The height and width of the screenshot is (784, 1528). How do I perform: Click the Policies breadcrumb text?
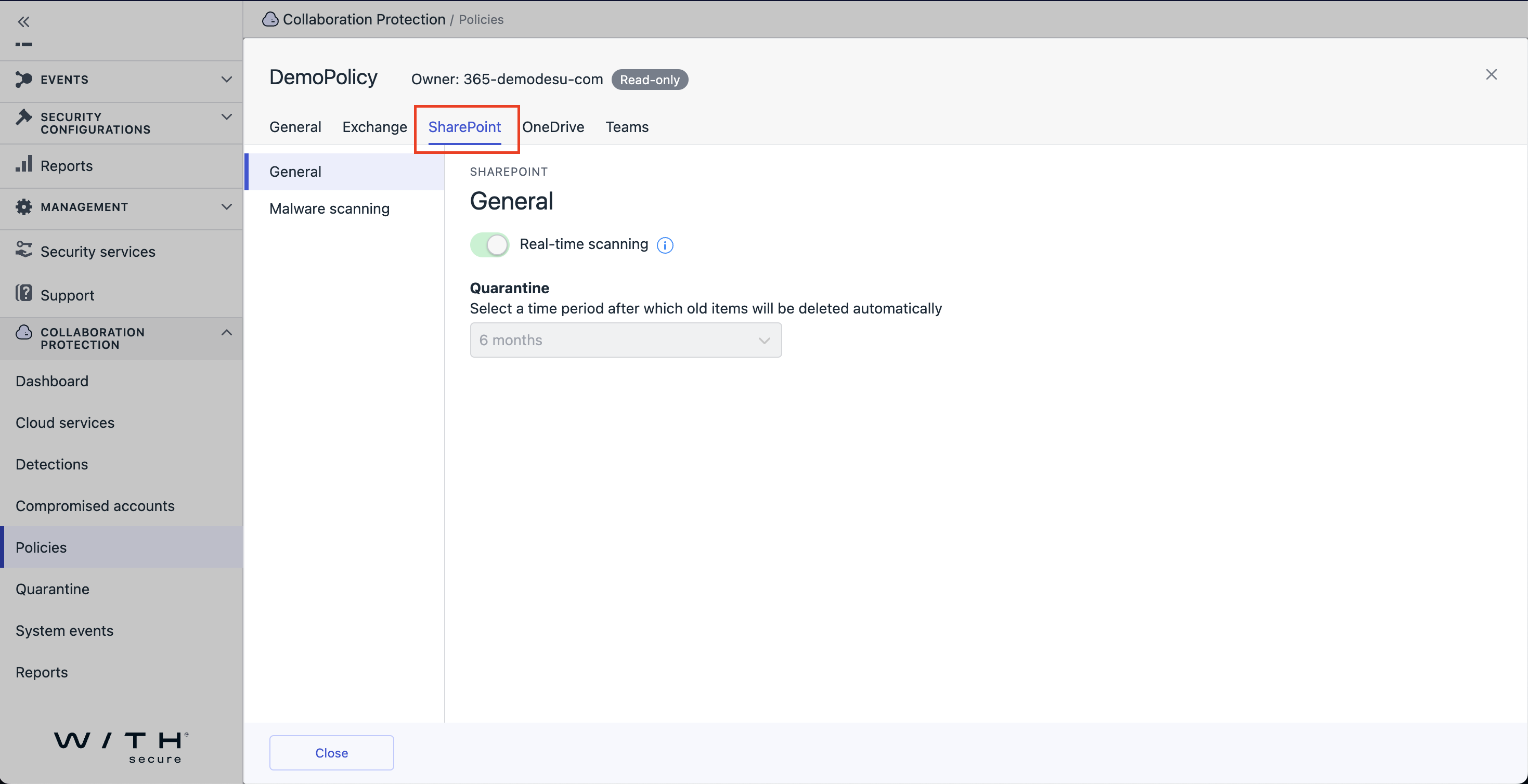(481, 20)
